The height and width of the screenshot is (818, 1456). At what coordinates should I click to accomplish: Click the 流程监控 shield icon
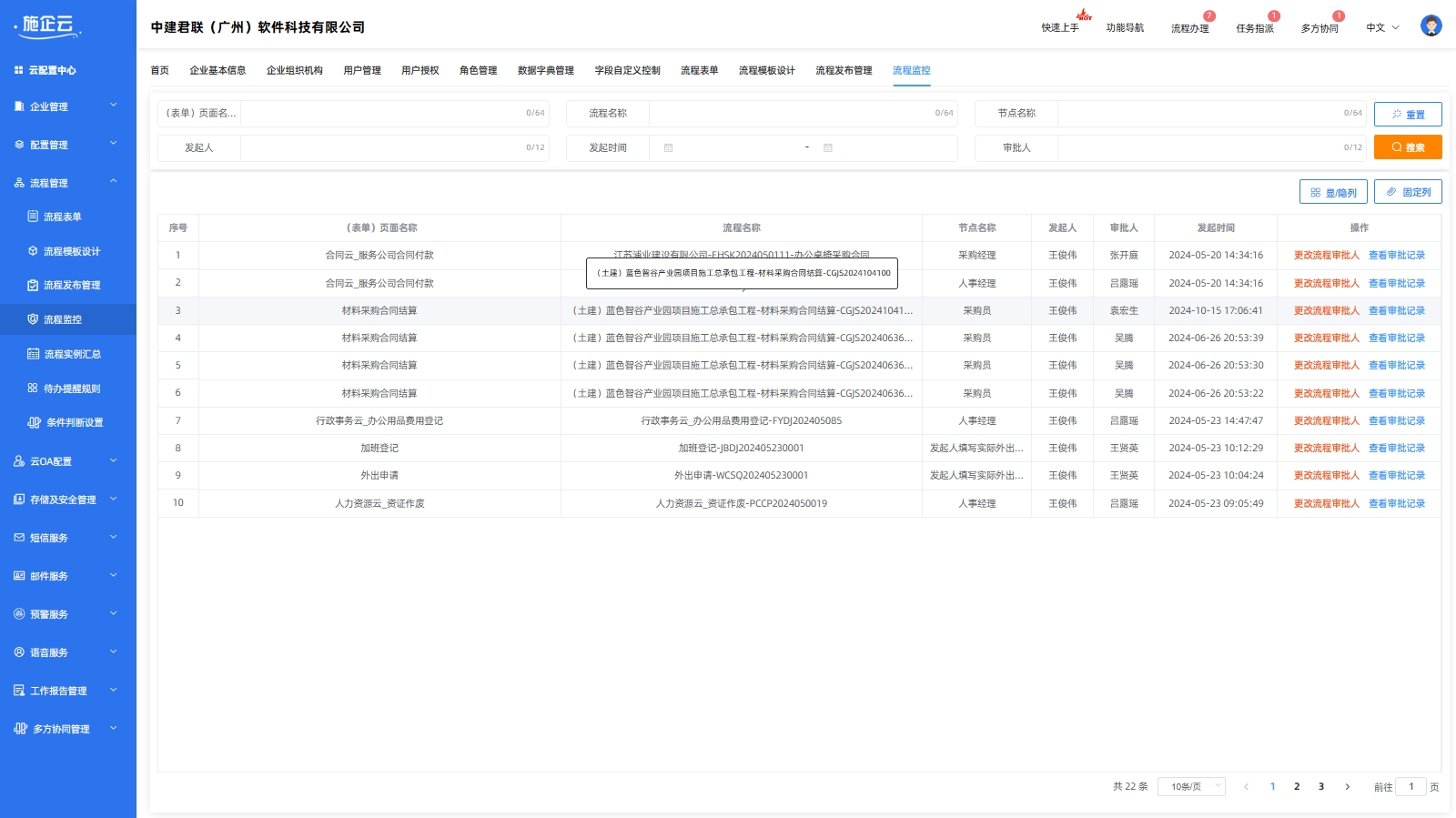pyautogui.click(x=33, y=319)
